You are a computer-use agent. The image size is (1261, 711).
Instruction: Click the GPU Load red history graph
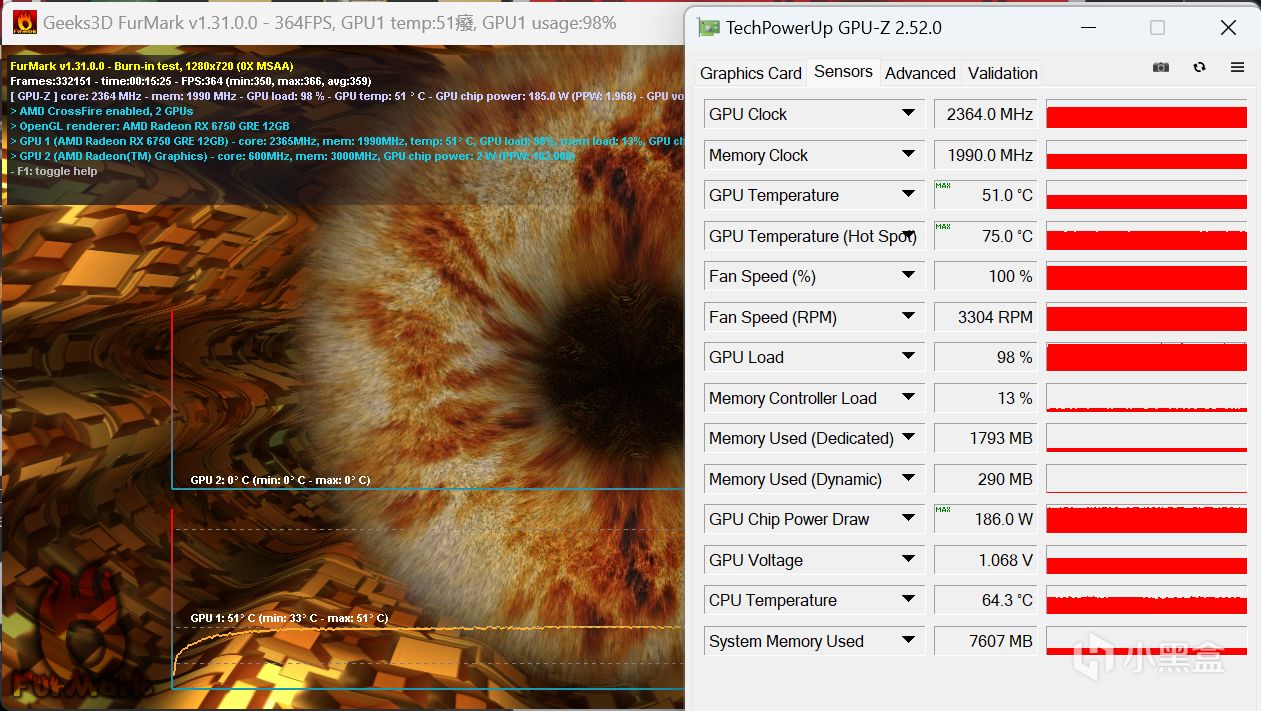pos(1147,357)
